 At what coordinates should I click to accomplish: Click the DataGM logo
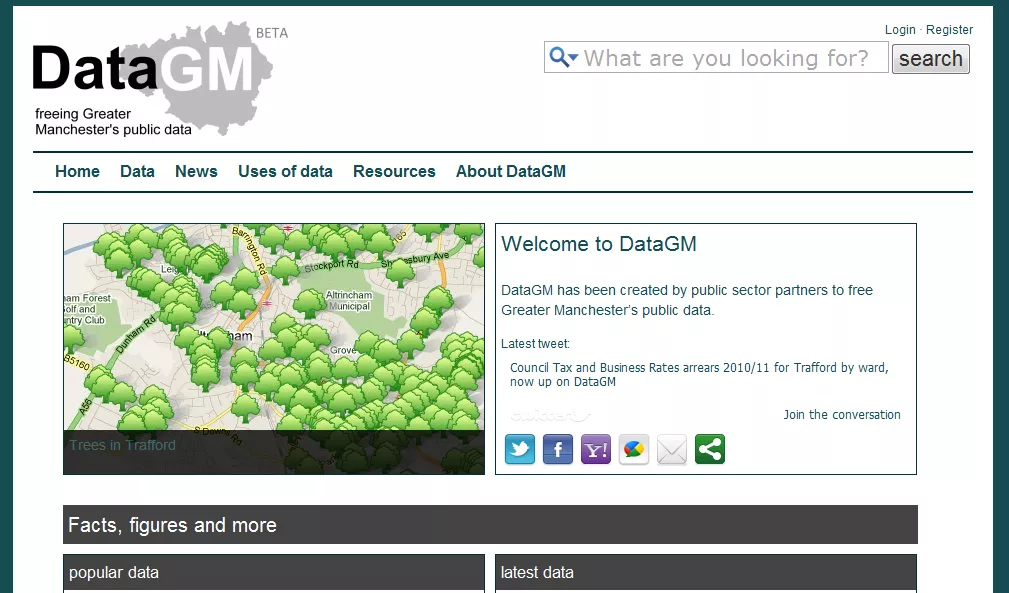[x=153, y=78]
